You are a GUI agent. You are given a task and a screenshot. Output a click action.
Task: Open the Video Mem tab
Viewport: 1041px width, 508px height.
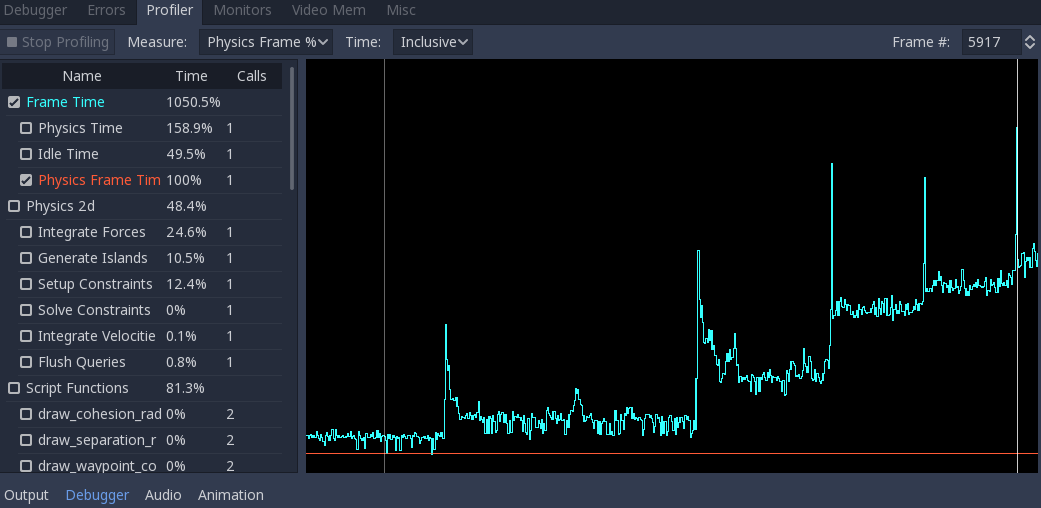click(x=329, y=11)
